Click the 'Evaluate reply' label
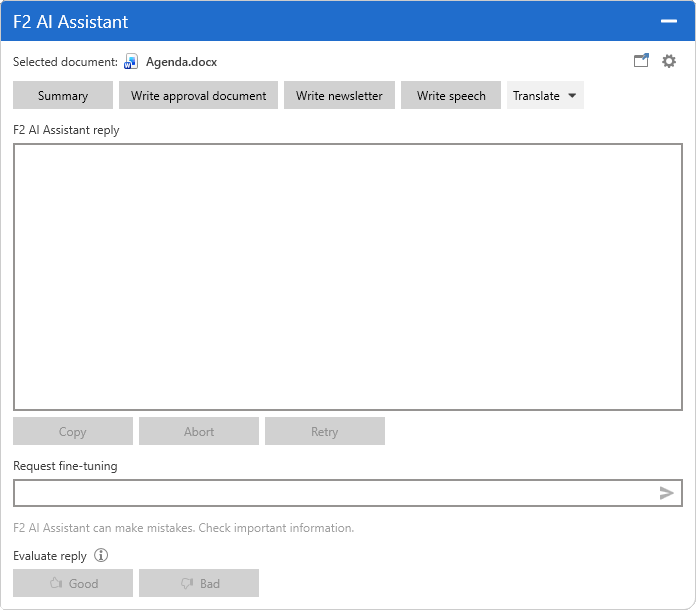Viewport: 696px width, 610px height. (50, 556)
